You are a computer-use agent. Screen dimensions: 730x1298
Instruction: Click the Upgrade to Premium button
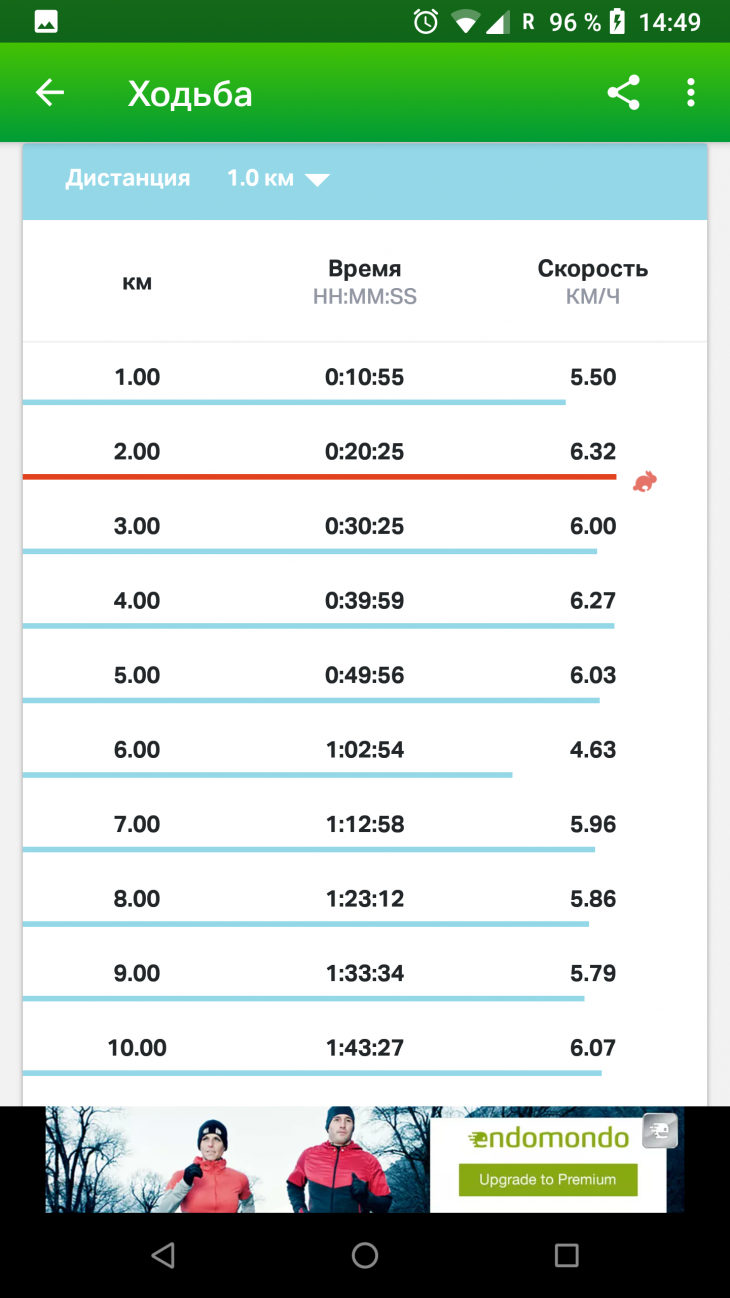coord(547,1180)
